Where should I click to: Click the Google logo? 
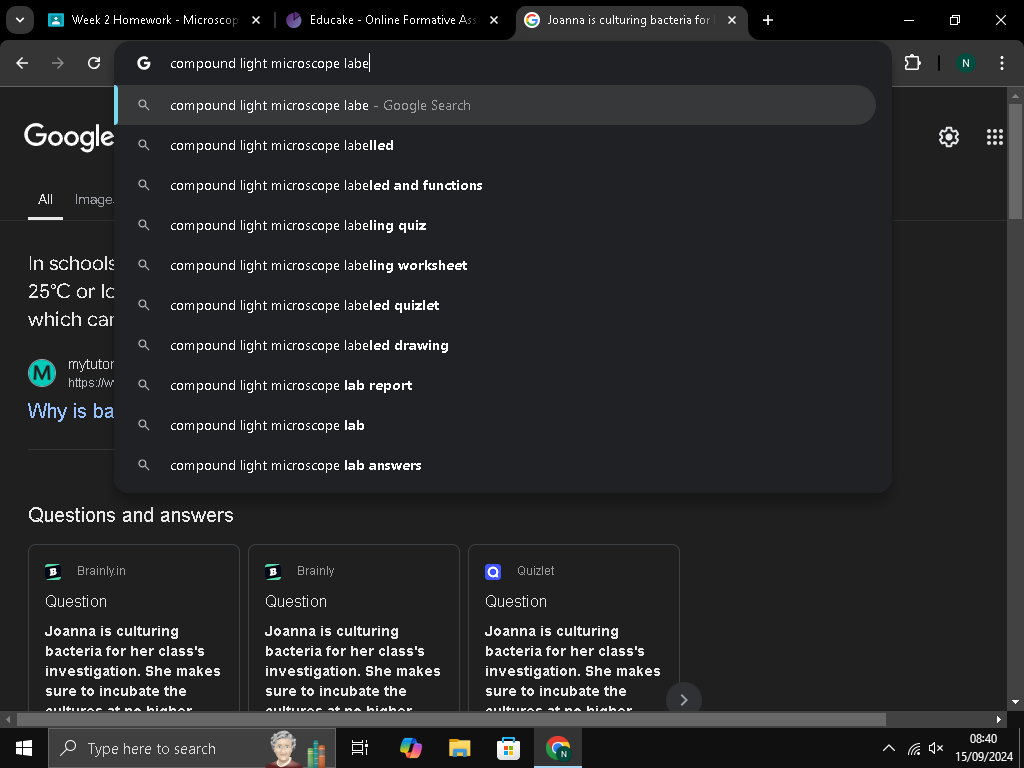click(x=69, y=137)
